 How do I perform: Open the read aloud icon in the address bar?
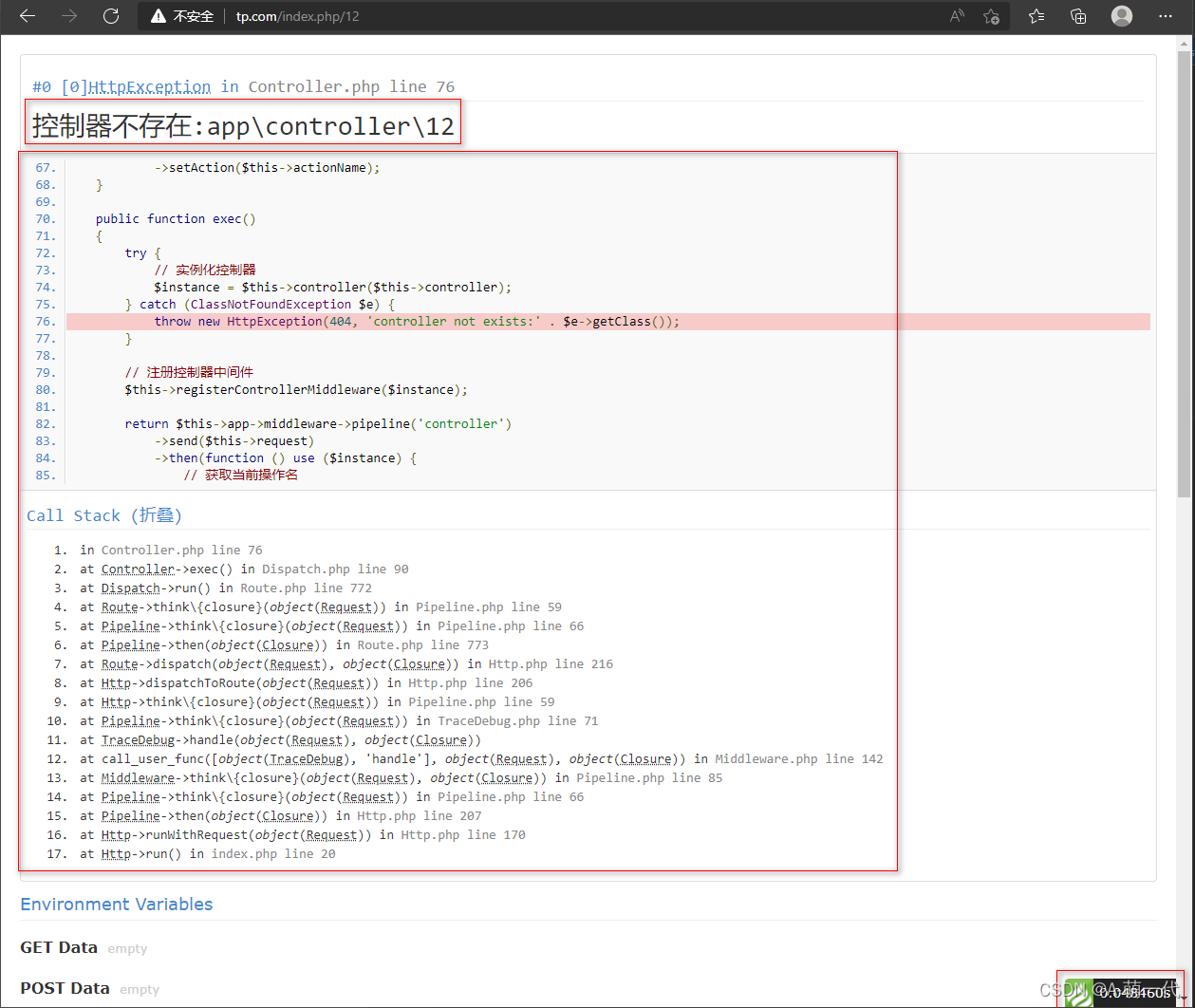pyautogui.click(x=958, y=16)
